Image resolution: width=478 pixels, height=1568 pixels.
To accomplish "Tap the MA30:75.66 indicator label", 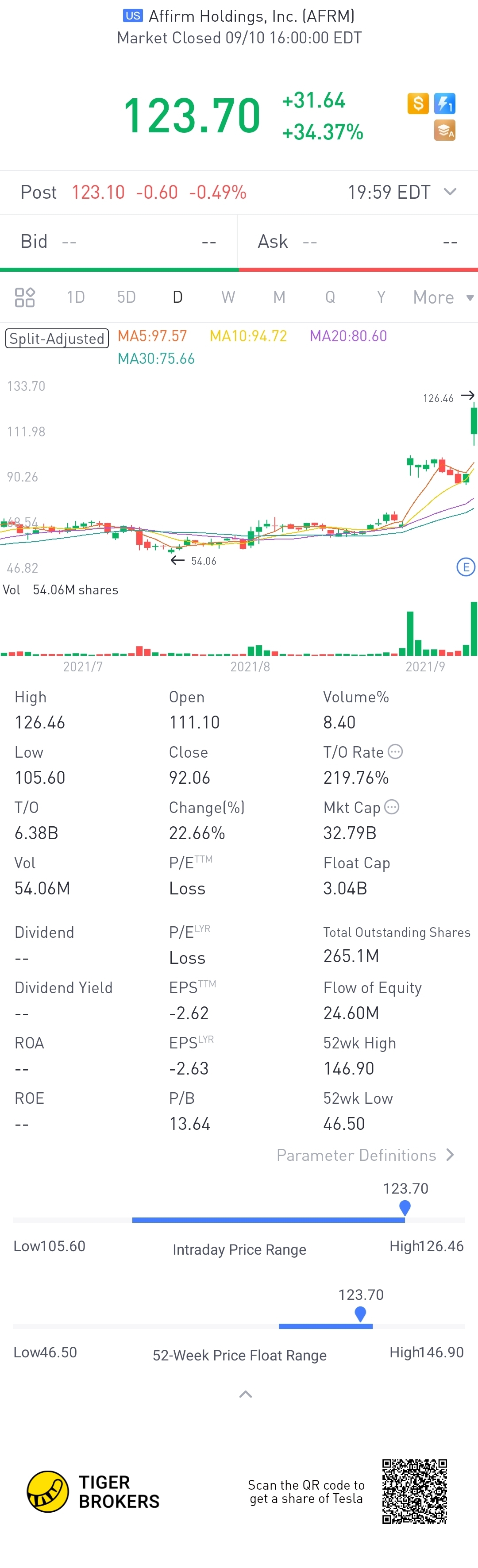I will pyautogui.click(x=156, y=358).
